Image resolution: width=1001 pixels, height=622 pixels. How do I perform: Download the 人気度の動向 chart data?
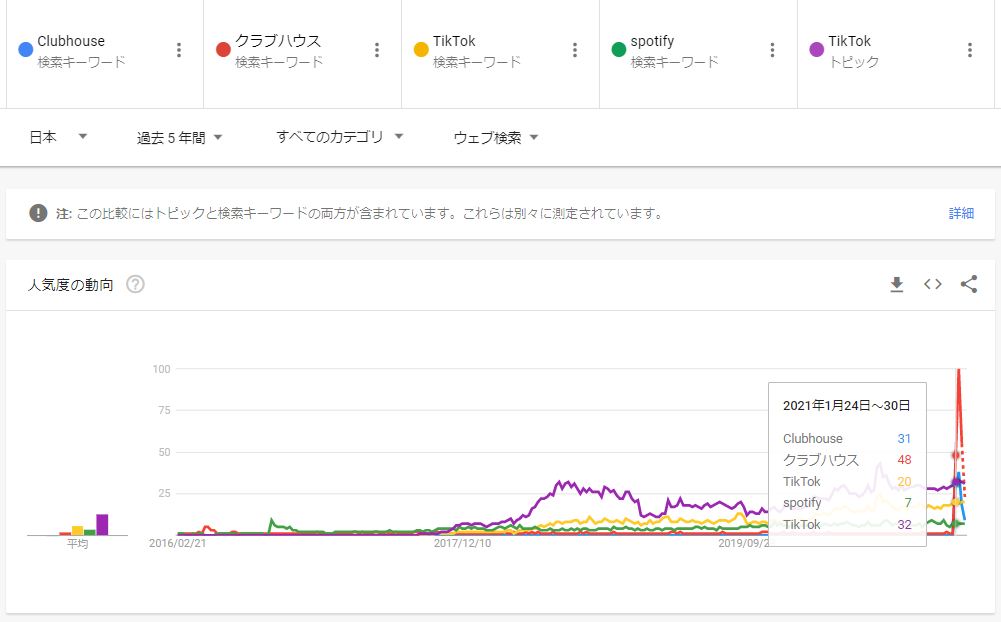point(897,284)
